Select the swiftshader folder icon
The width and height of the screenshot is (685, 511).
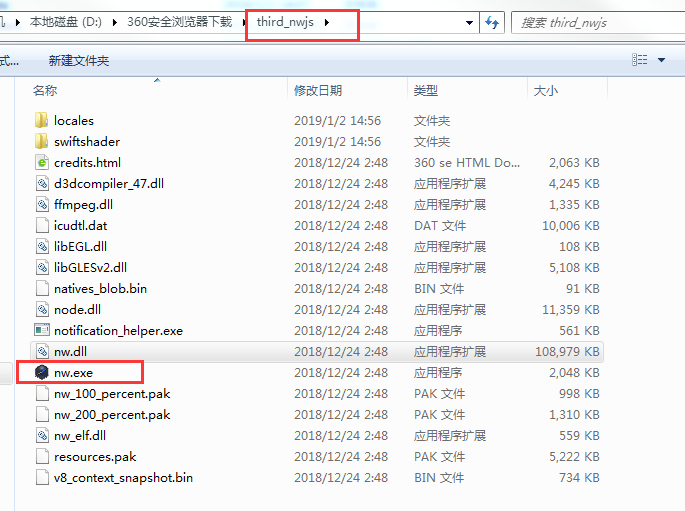(42, 141)
